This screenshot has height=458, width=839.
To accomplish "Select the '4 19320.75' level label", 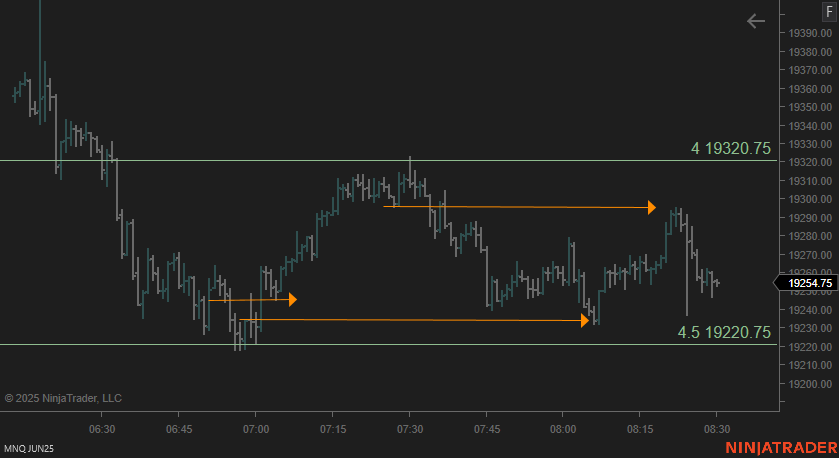I will (730, 148).
